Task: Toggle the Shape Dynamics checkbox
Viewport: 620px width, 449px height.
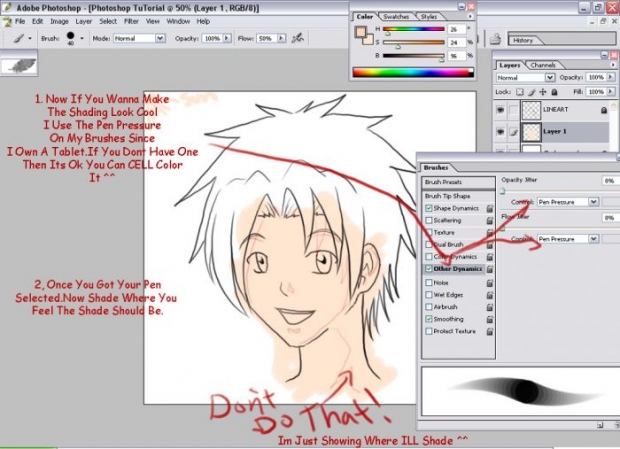Action: pos(429,208)
